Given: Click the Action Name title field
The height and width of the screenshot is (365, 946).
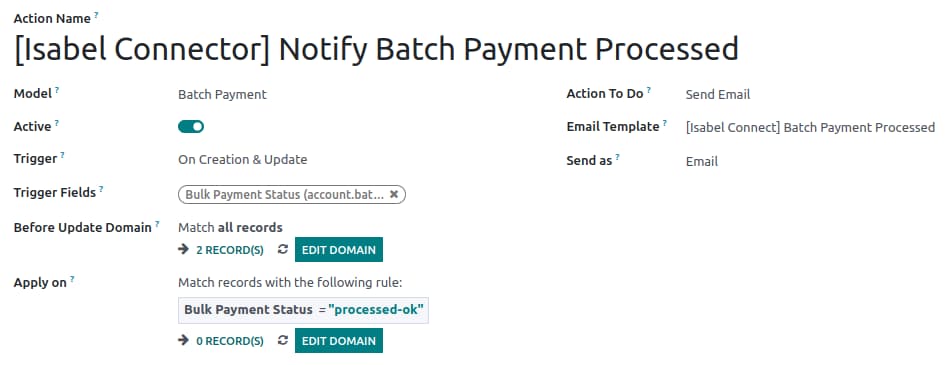Looking at the screenshot, I should point(376,49).
